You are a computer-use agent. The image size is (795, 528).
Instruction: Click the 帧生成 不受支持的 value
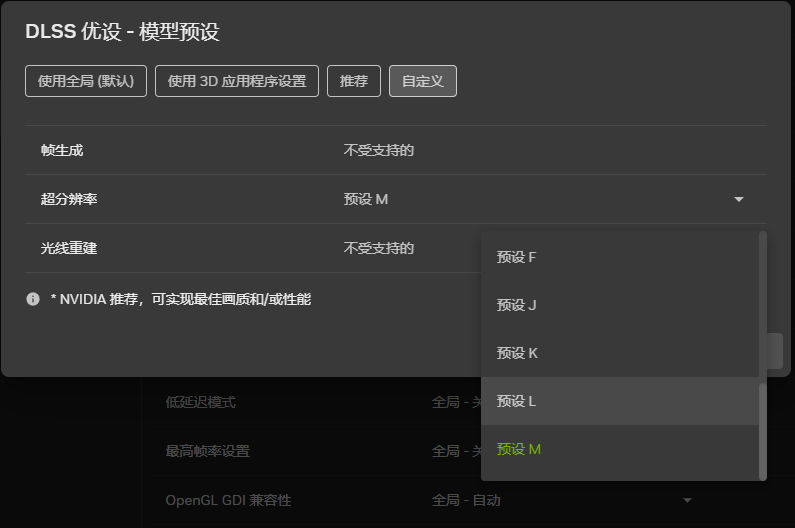pos(379,150)
